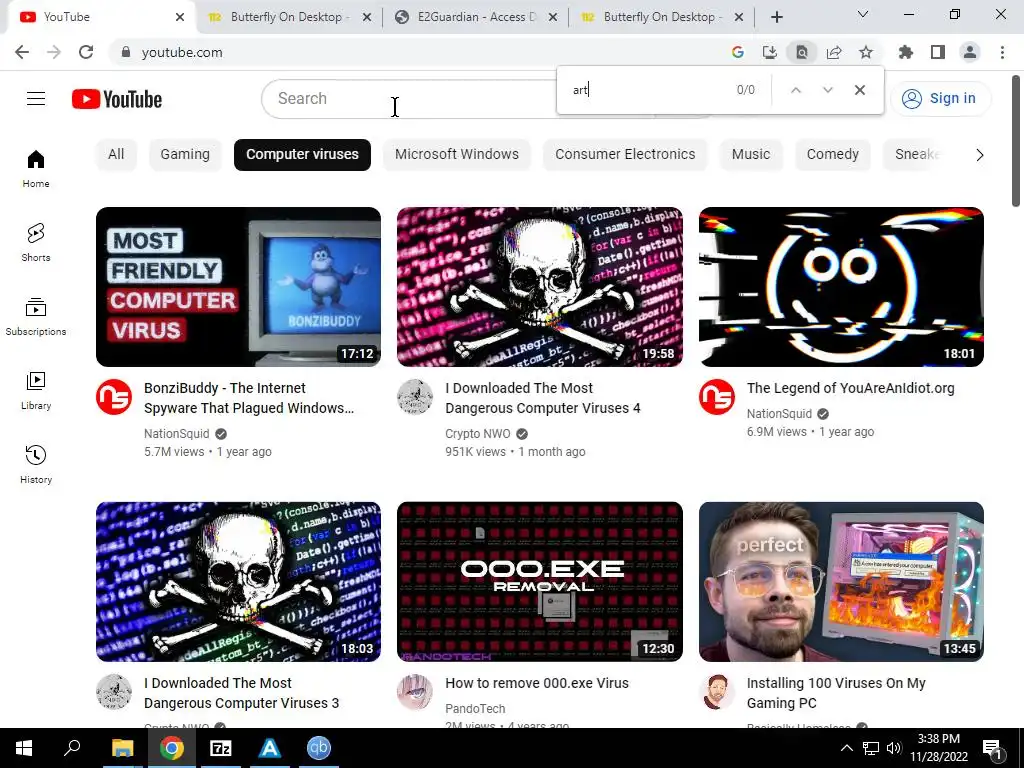Open History in the sidebar

[x=36, y=464]
